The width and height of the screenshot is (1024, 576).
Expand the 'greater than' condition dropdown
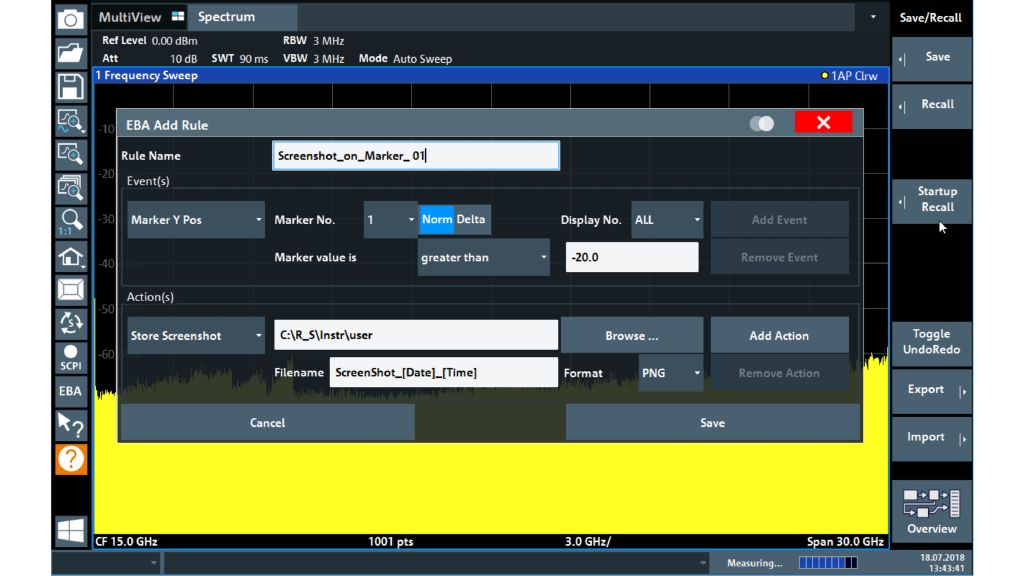[x=484, y=257]
